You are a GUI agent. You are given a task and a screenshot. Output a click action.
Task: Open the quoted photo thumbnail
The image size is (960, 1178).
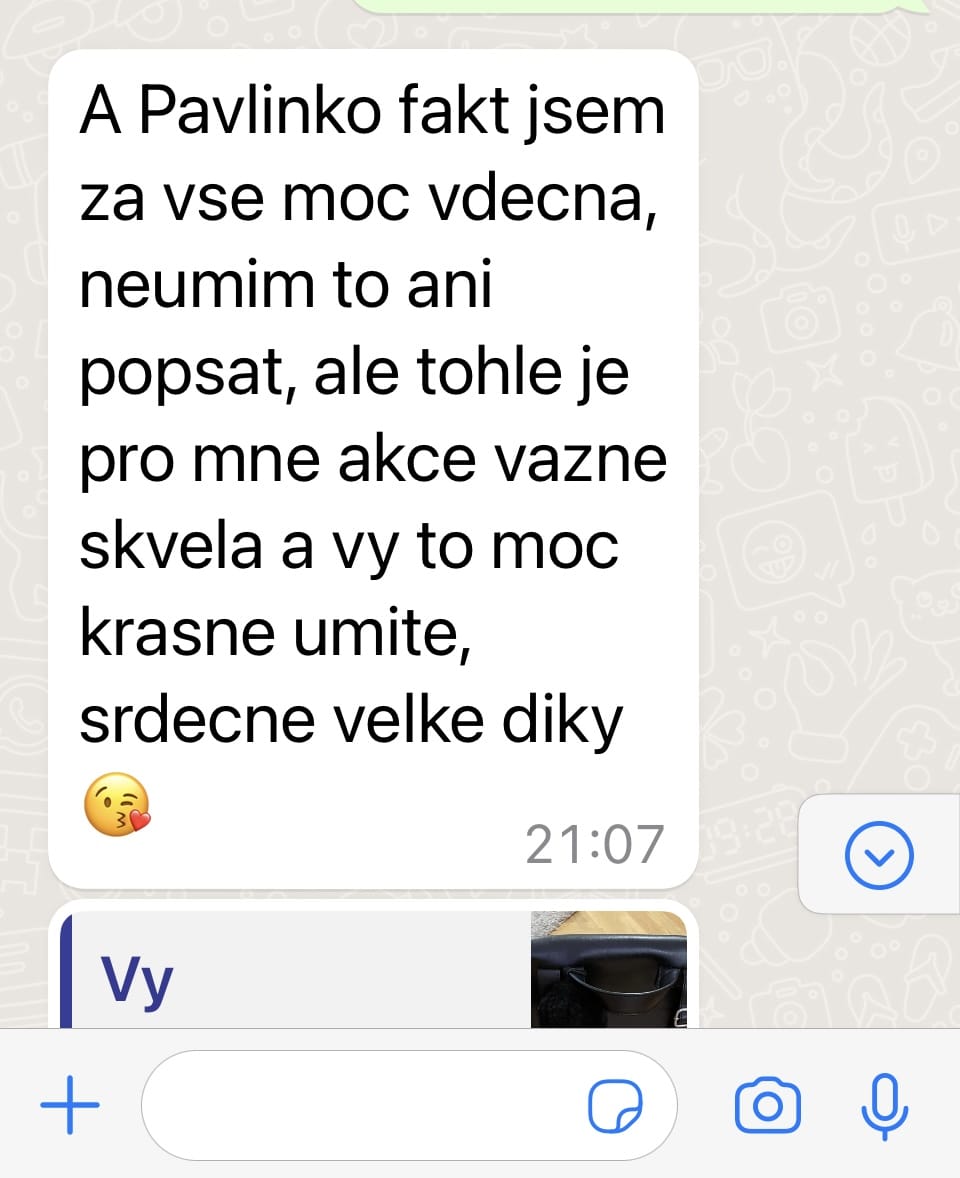click(608, 969)
